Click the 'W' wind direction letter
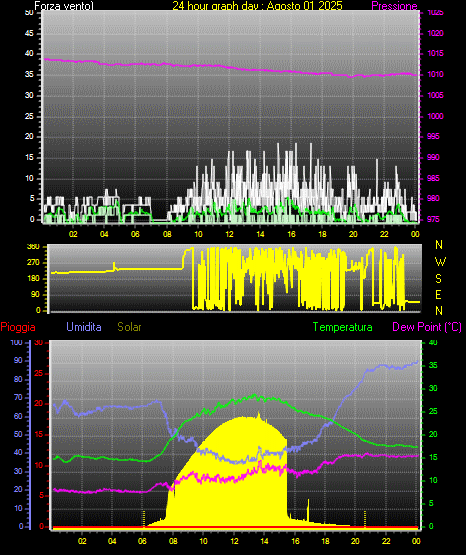The height and width of the screenshot is (555, 466). coord(440,262)
